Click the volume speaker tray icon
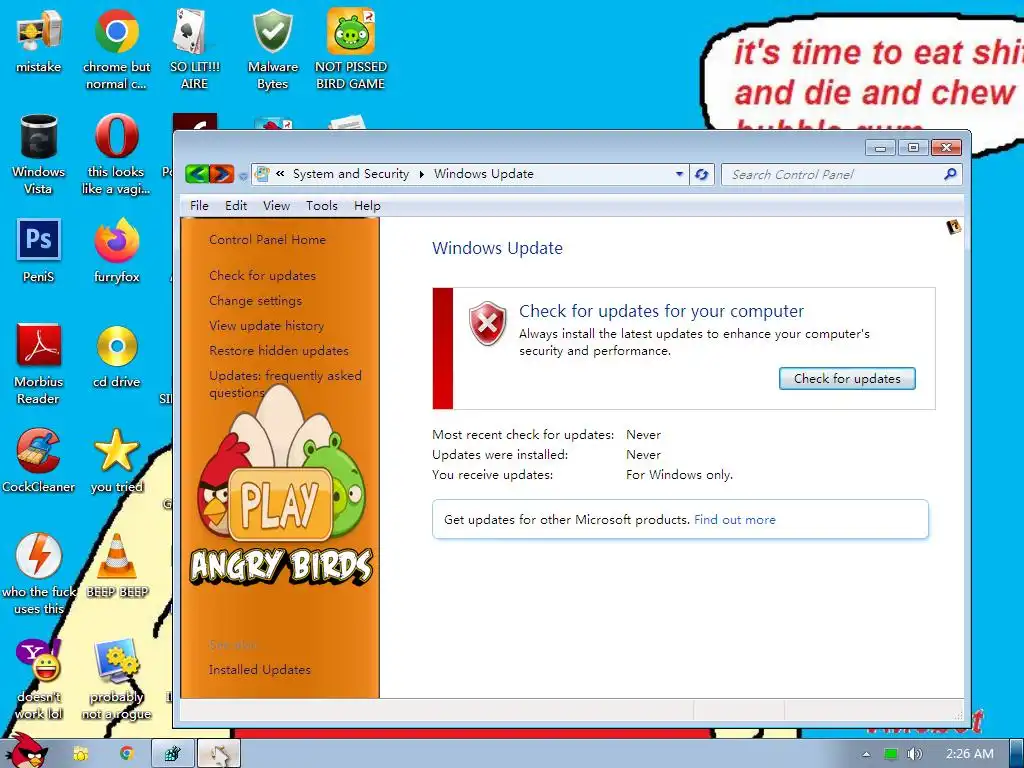1024x768 pixels. click(914, 754)
